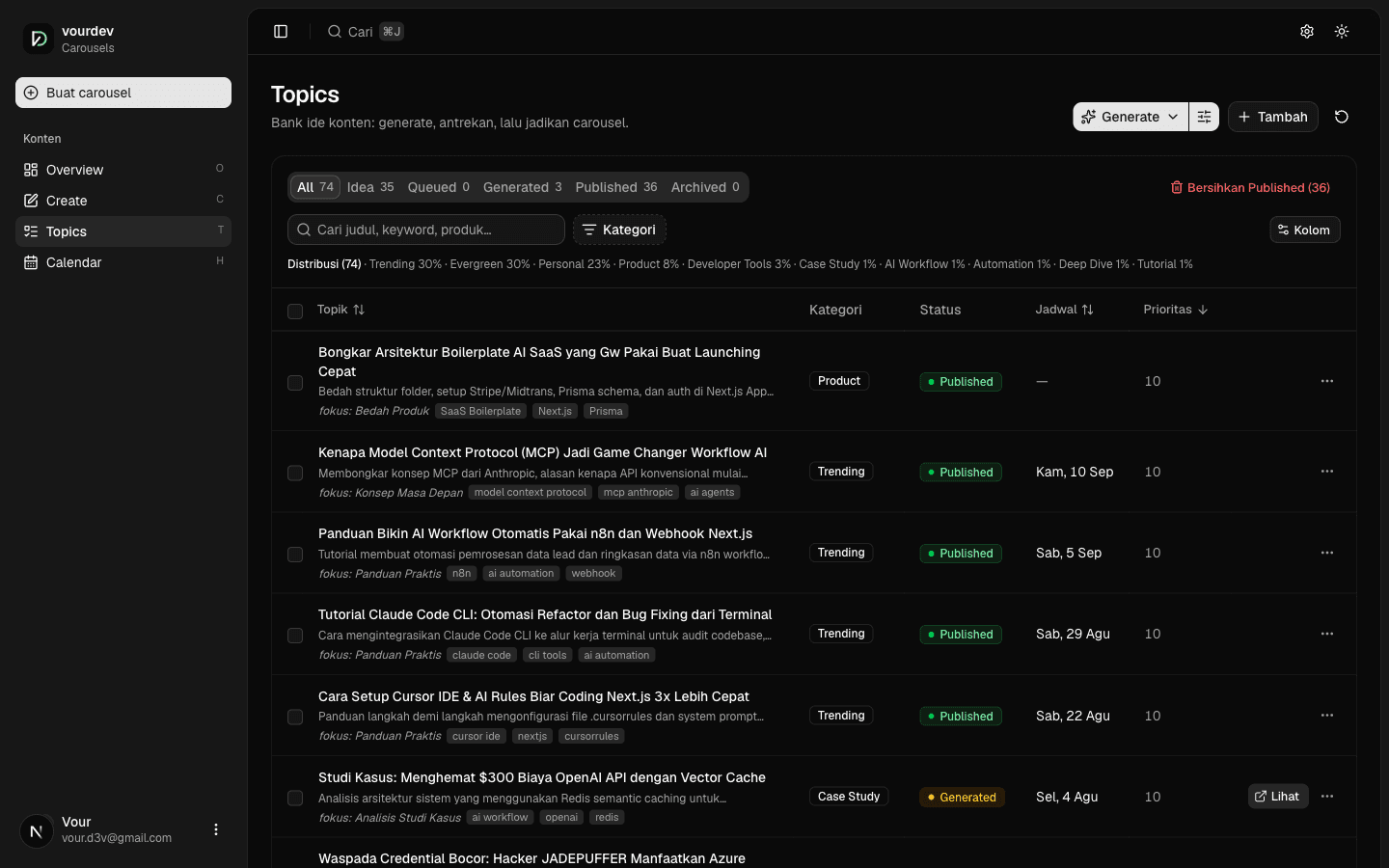
Task: Open Create in the sidebar
Action: (x=123, y=201)
